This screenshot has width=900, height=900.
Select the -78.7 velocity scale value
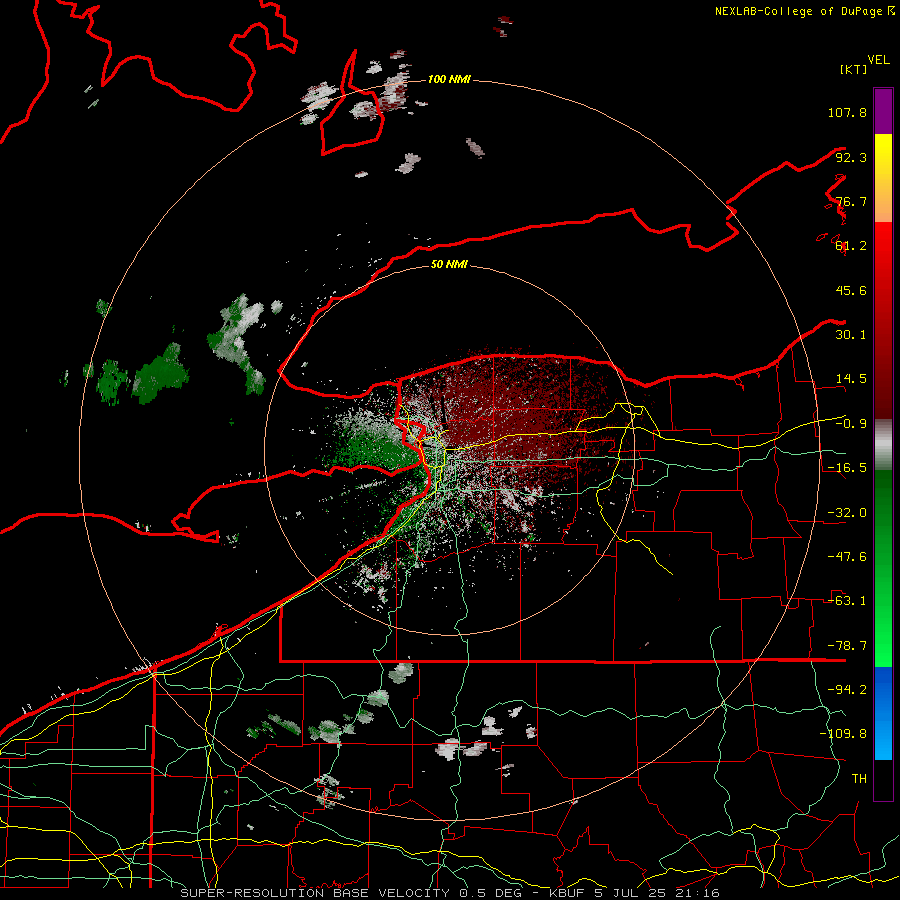pyautogui.click(x=847, y=646)
